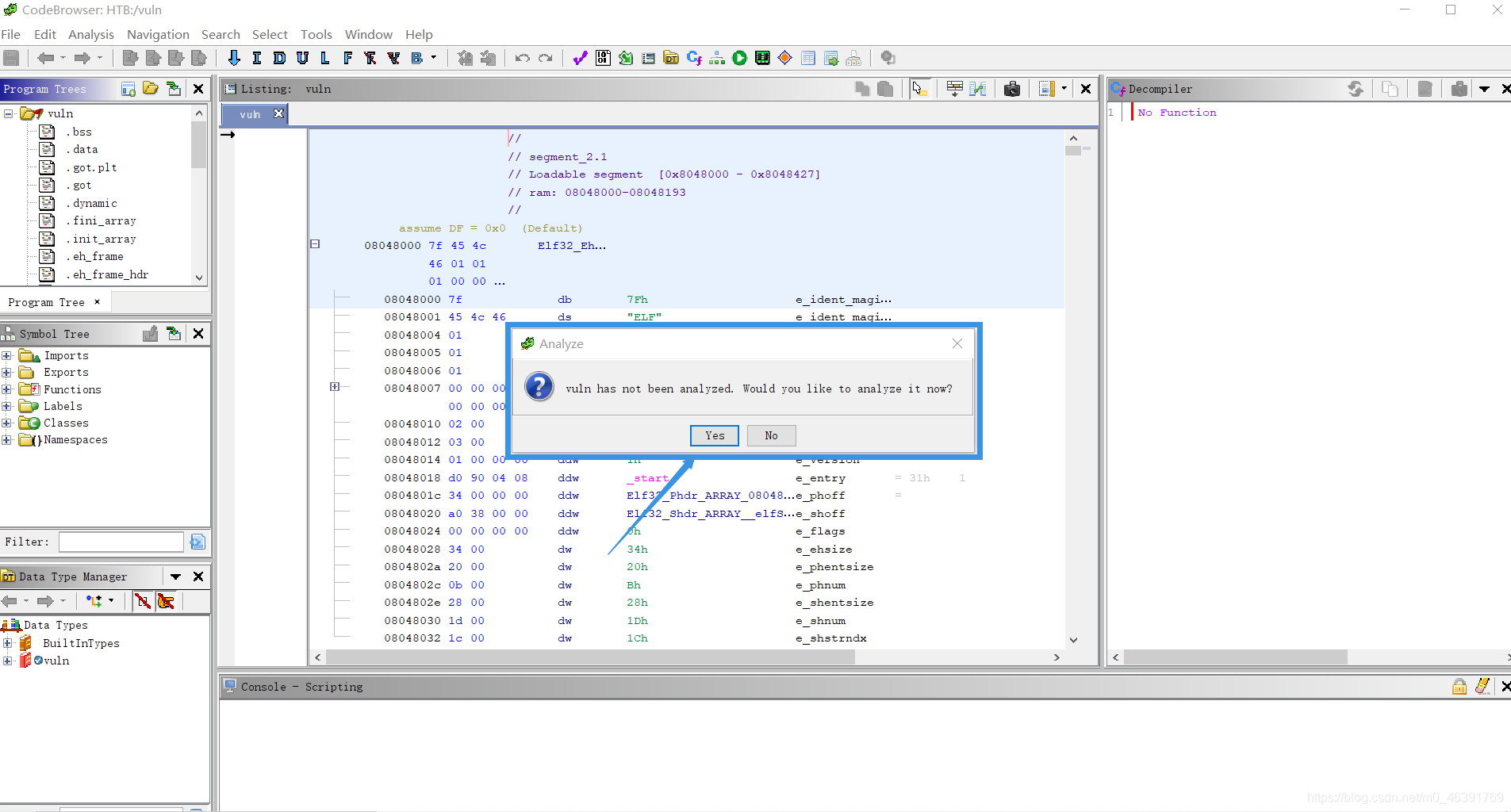Click the 'L' next label navigation icon
Viewport: 1511px width, 812px height.
324,58
